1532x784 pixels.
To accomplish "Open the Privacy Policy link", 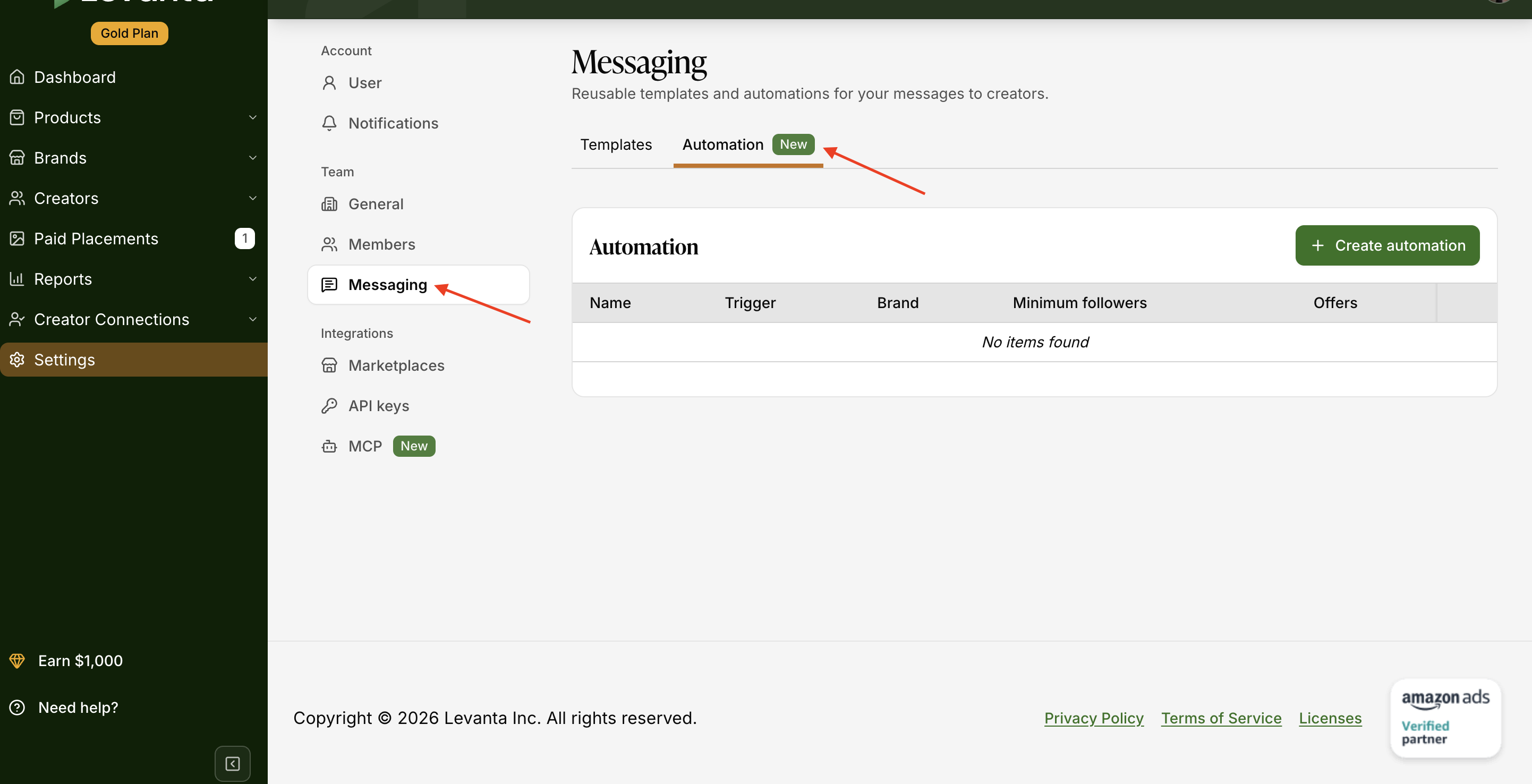I will point(1094,718).
